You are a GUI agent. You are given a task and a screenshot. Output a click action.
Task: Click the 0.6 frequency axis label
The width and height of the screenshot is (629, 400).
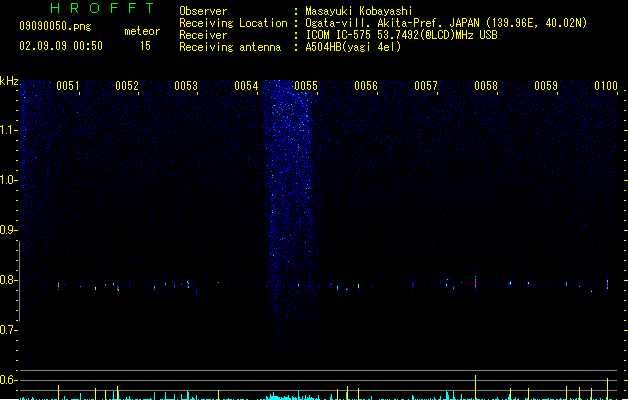[8, 380]
